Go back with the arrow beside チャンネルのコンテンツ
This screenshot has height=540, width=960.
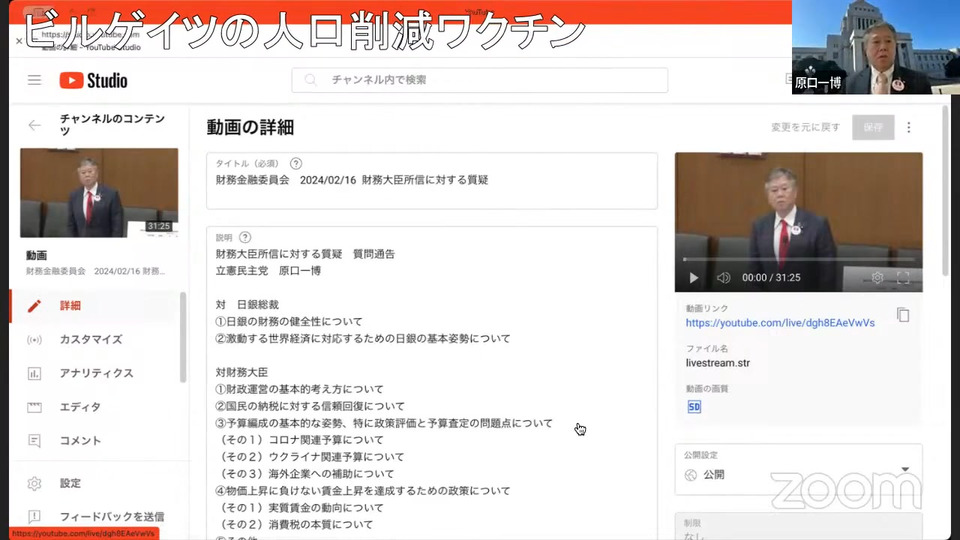(34, 126)
